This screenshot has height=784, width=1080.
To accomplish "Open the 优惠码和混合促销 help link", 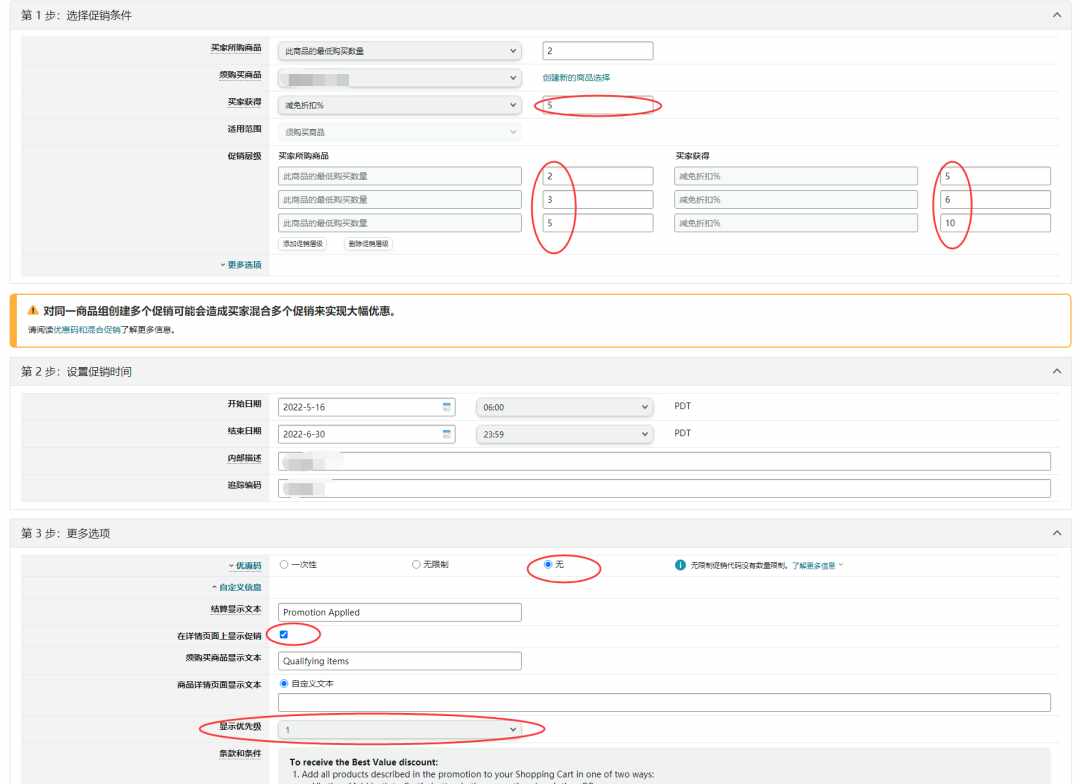I will (x=87, y=330).
